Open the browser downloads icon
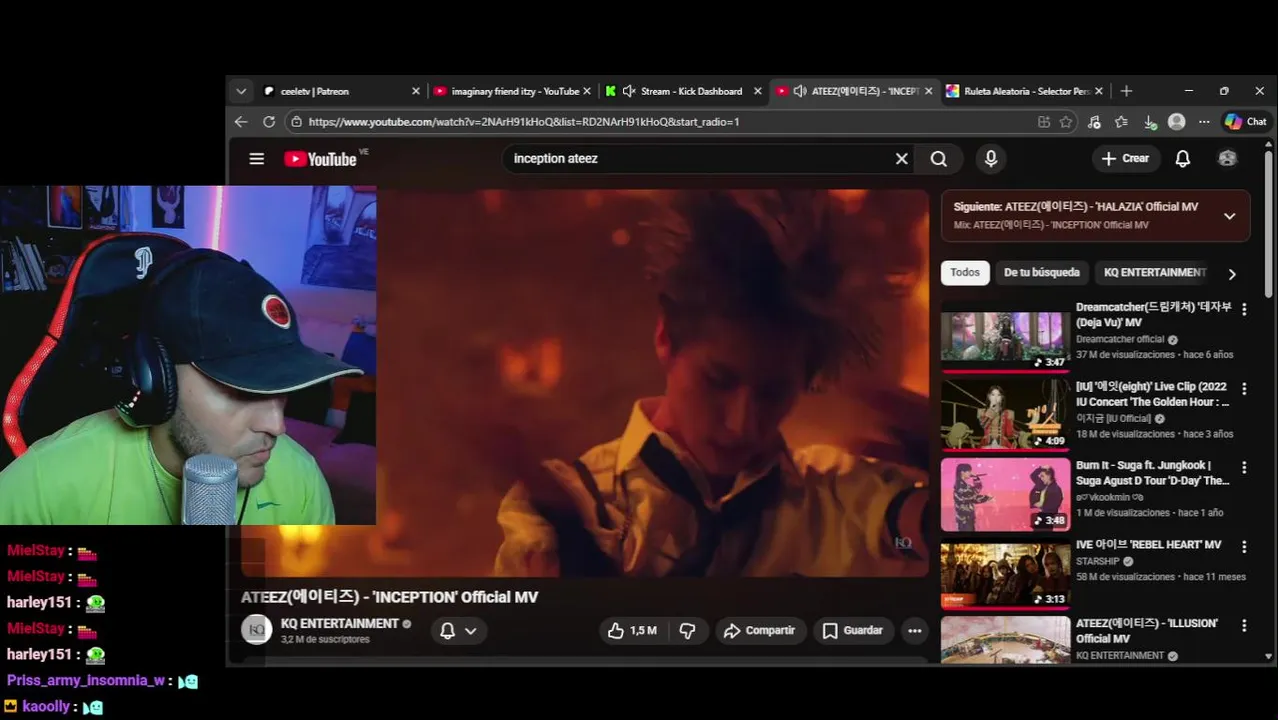 click(x=1150, y=121)
